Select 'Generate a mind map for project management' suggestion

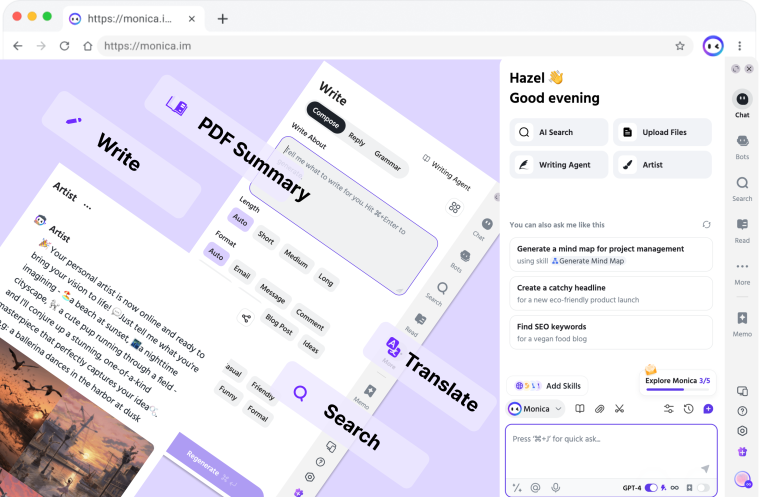coord(611,255)
